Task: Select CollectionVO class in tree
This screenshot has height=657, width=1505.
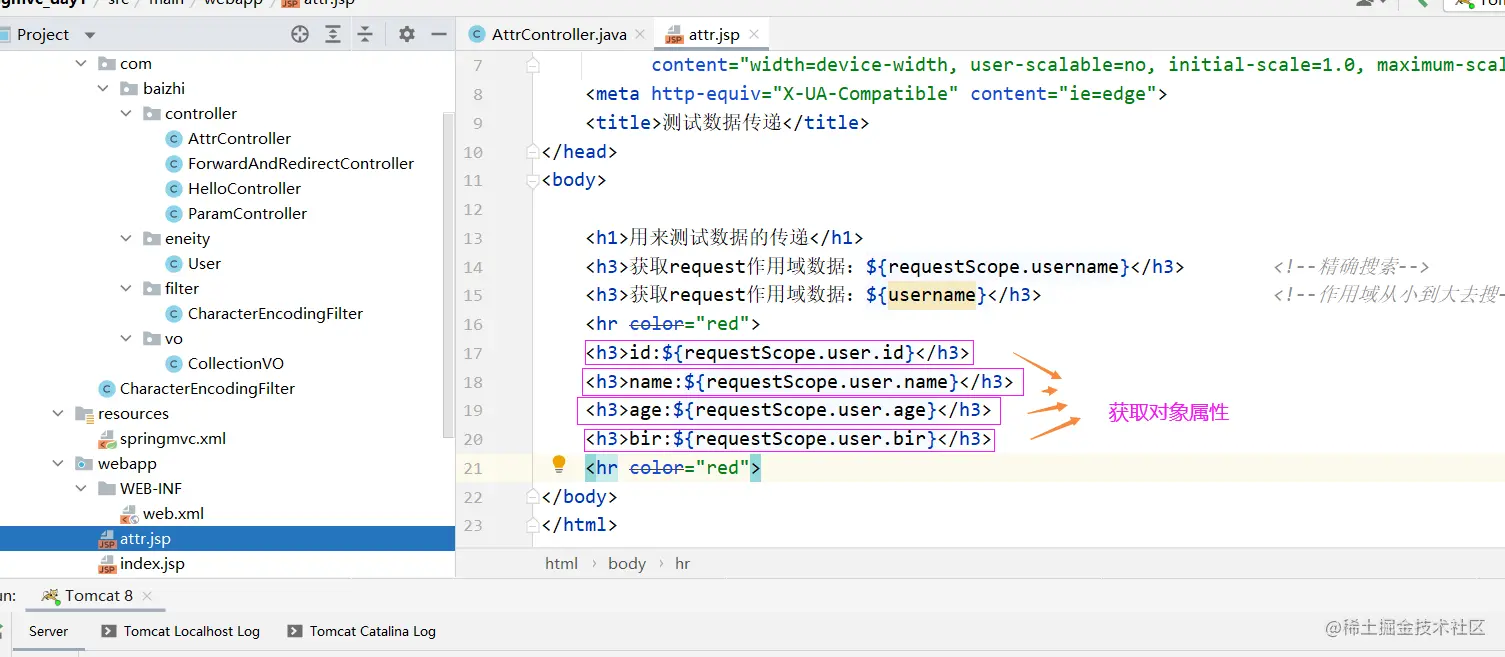Action: (x=236, y=363)
